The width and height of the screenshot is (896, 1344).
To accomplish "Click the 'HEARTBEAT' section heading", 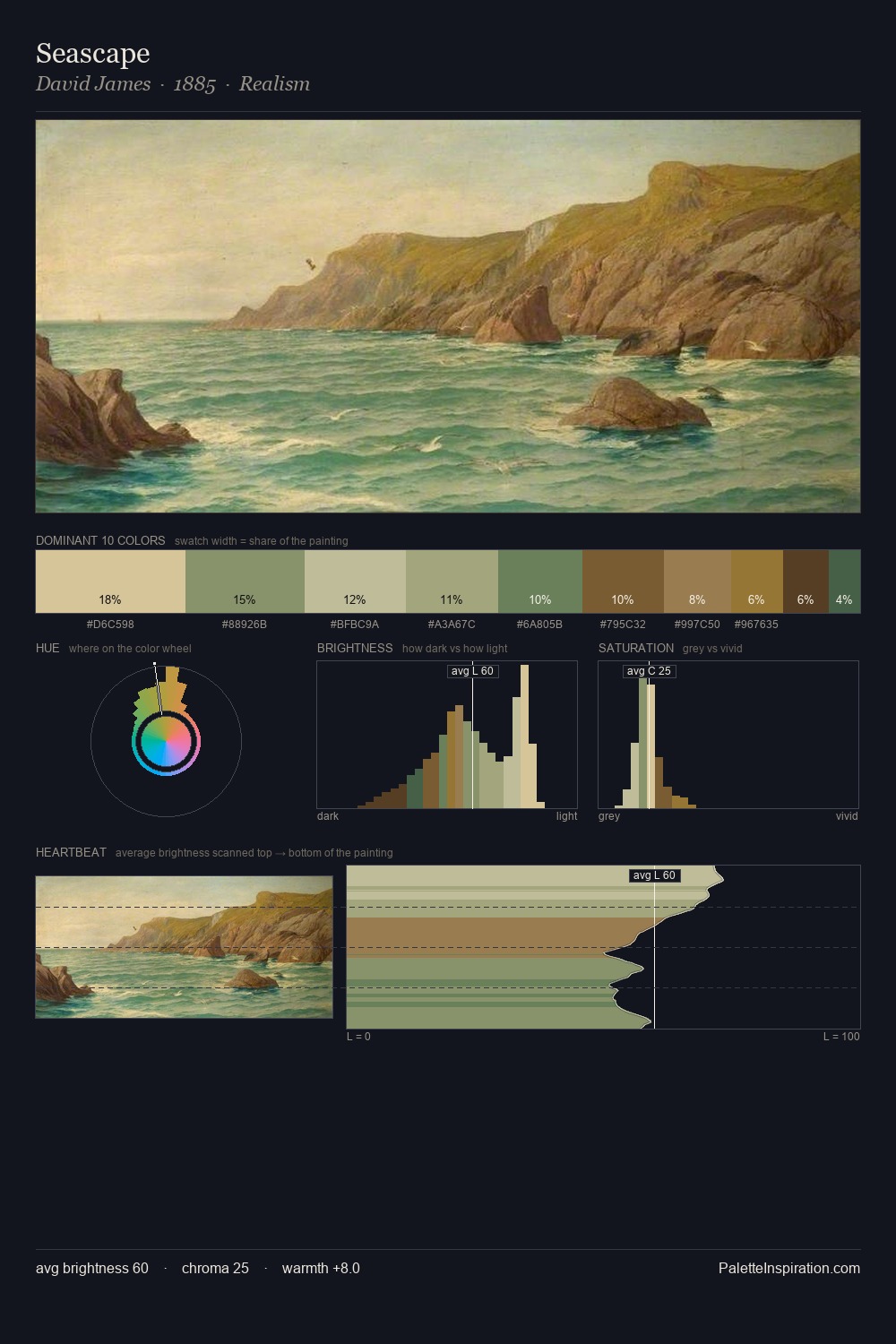I will [71, 852].
